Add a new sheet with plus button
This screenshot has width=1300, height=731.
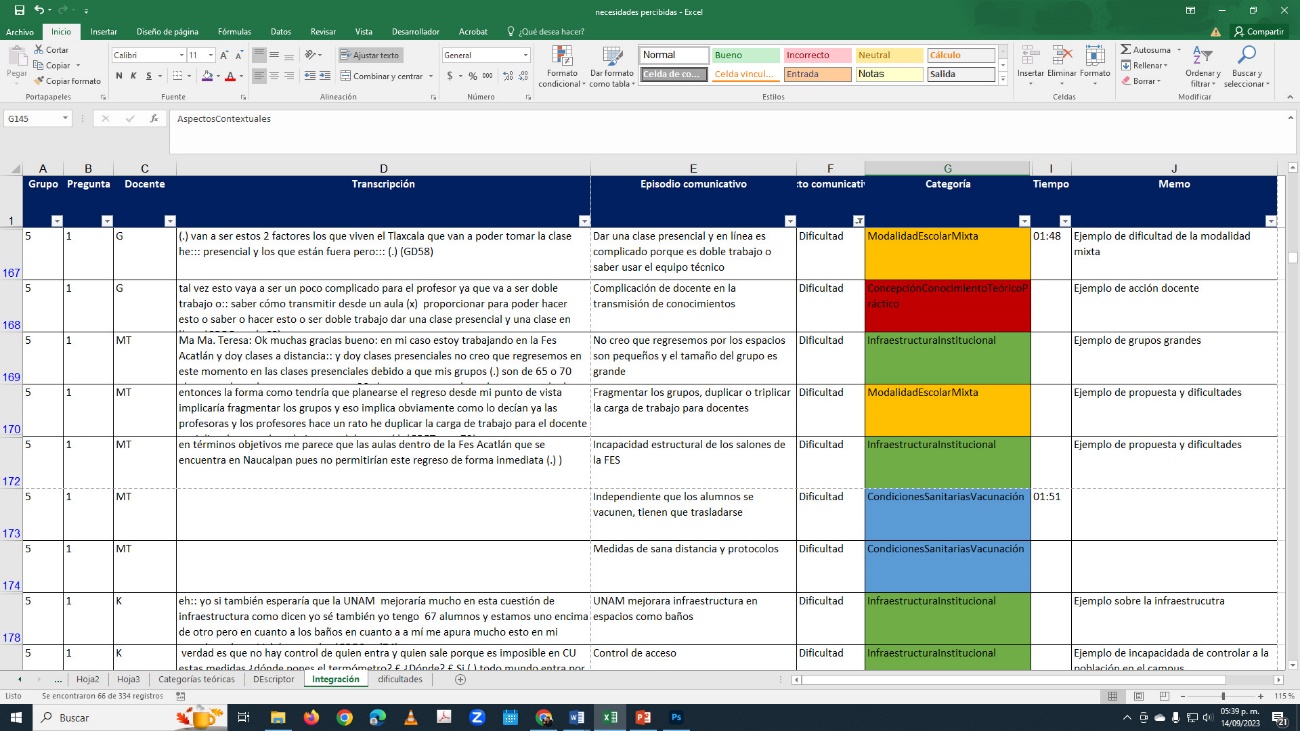tap(460, 679)
